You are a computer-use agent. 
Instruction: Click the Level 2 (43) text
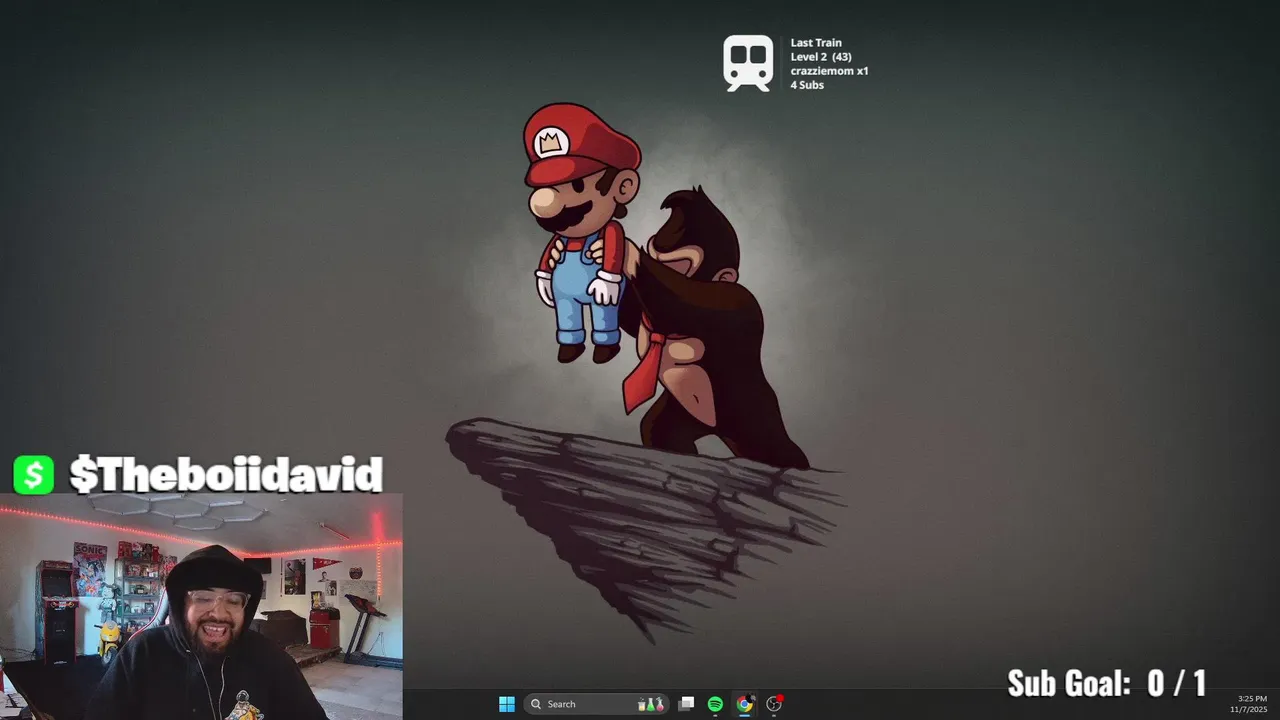pyautogui.click(x=821, y=57)
